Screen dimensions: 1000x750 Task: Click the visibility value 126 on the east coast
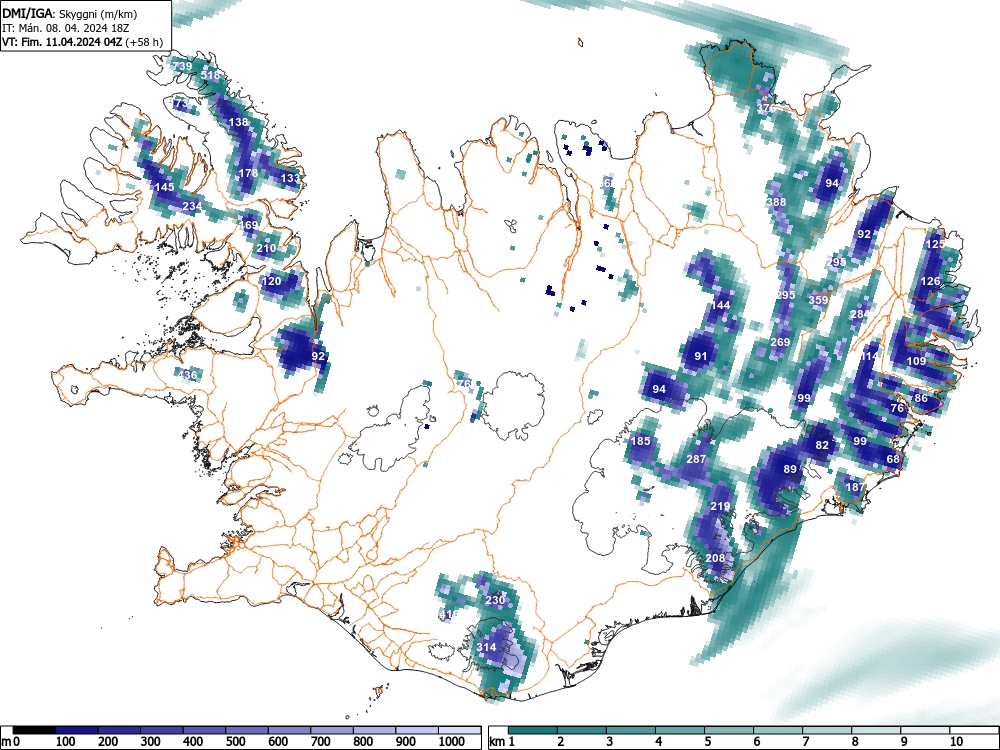[930, 281]
